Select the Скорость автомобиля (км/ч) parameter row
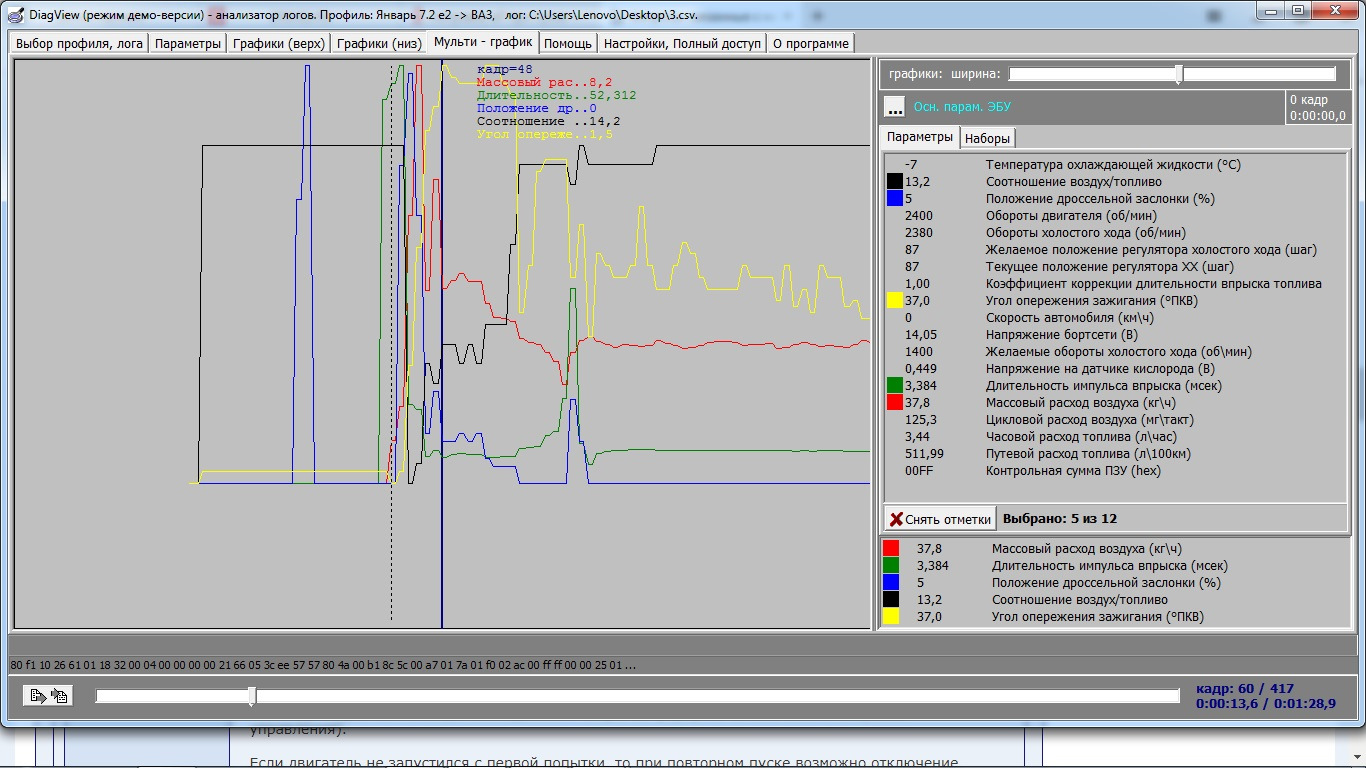The width and height of the screenshot is (1366, 768). click(x=1069, y=318)
